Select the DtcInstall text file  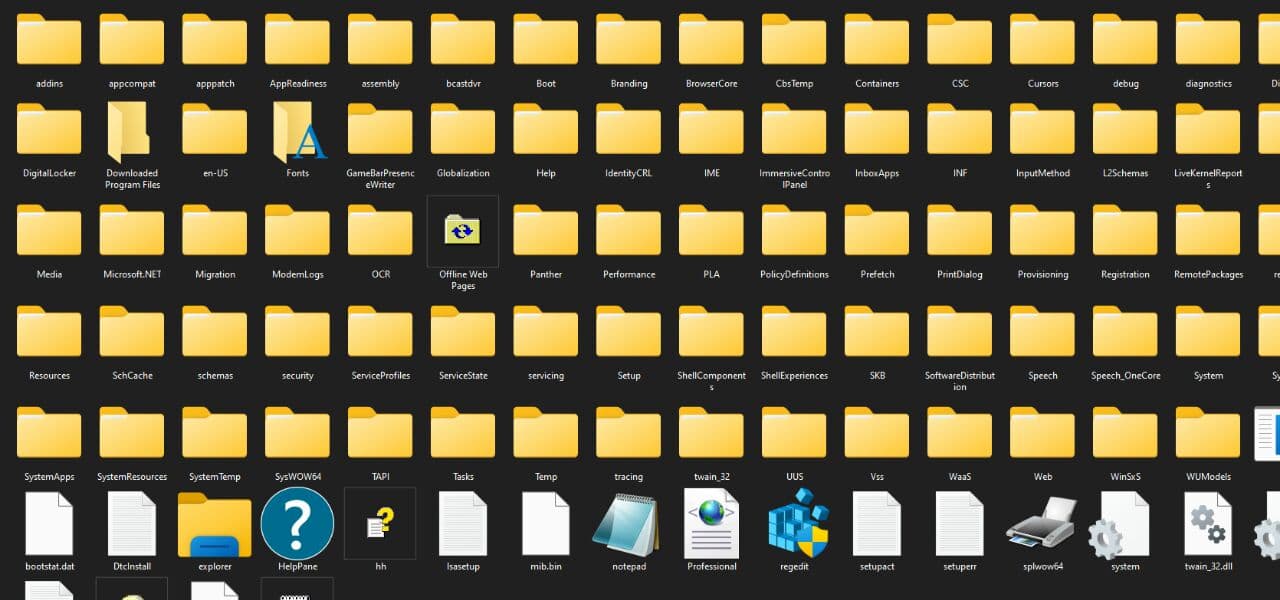[131, 523]
